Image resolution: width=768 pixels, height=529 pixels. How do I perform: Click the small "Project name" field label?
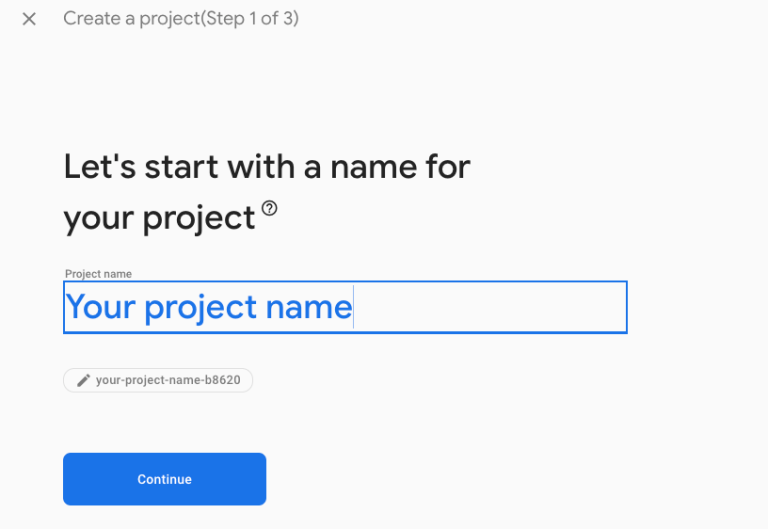[98, 274]
